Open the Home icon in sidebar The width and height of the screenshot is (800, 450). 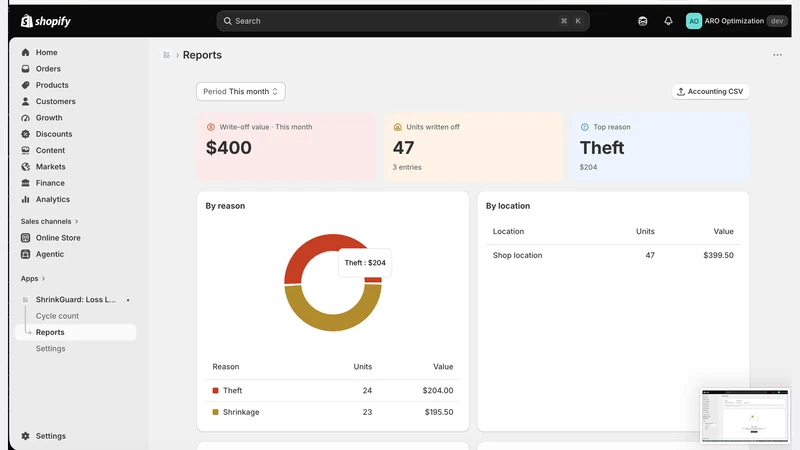26,52
